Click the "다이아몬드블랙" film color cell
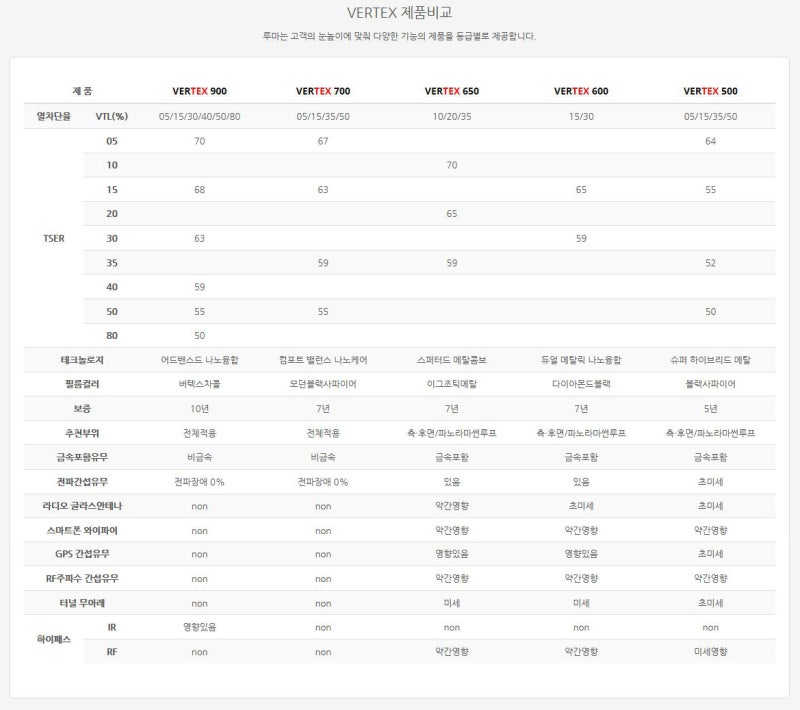The height and width of the screenshot is (710, 800). tap(581, 384)
